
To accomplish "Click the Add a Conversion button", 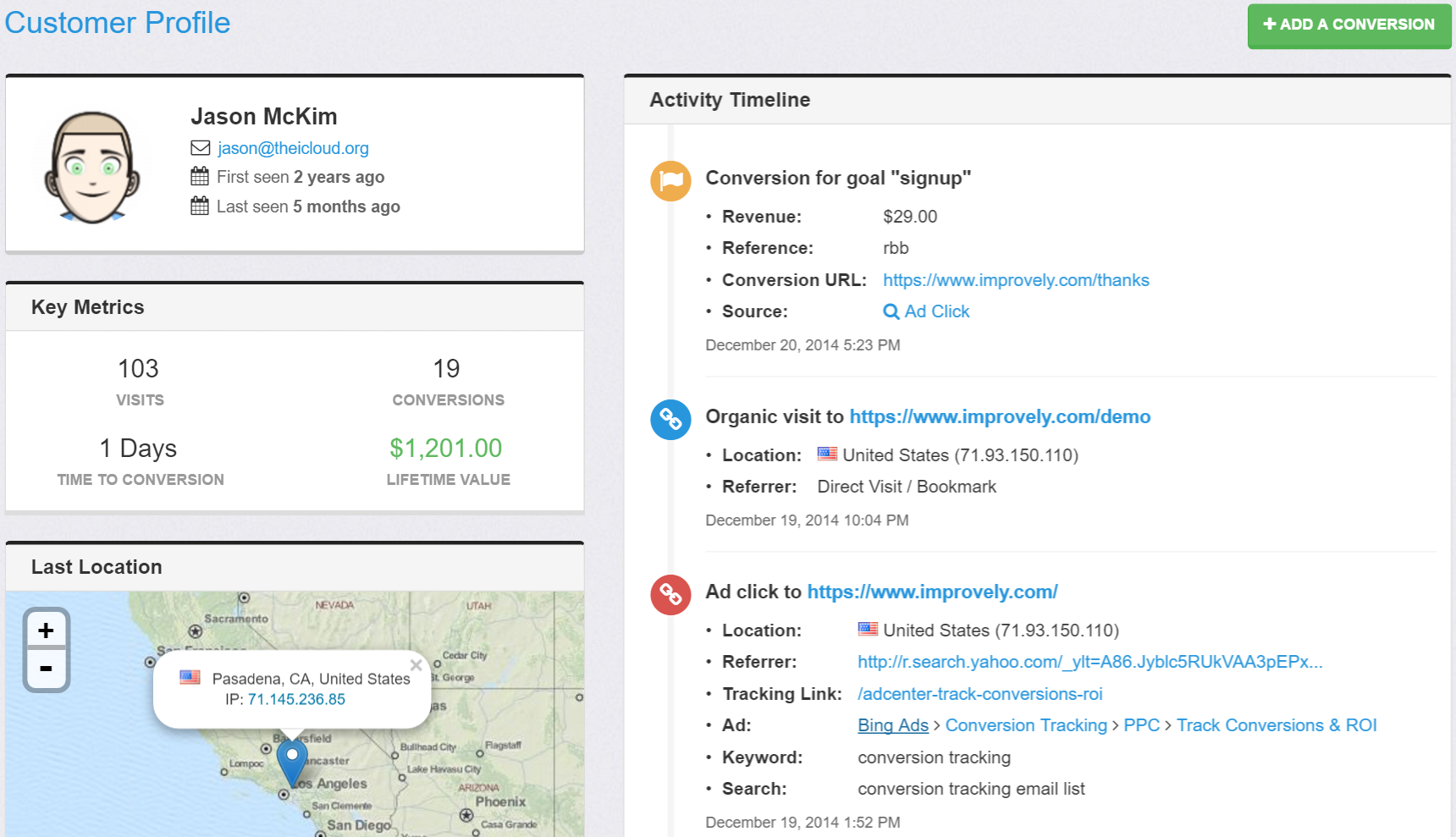I will (x=1349, y=25).
